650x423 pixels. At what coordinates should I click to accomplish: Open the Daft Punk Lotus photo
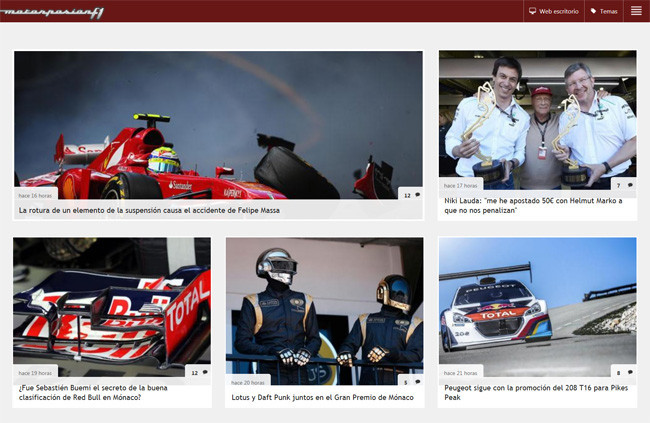point(325,311)
